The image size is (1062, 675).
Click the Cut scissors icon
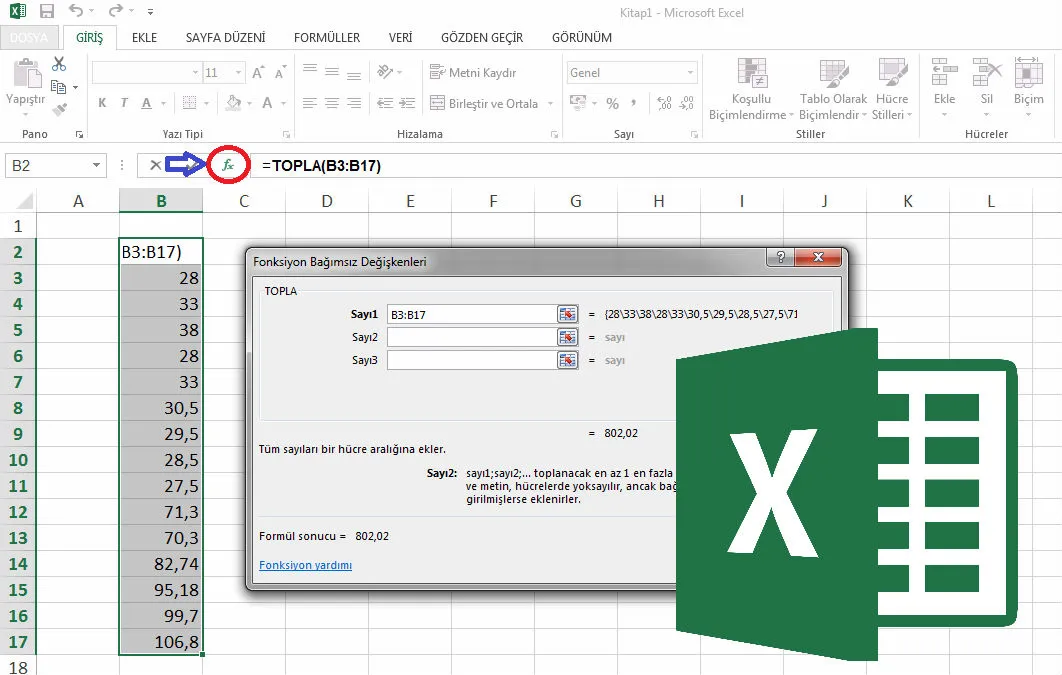[x=59, y=65]
